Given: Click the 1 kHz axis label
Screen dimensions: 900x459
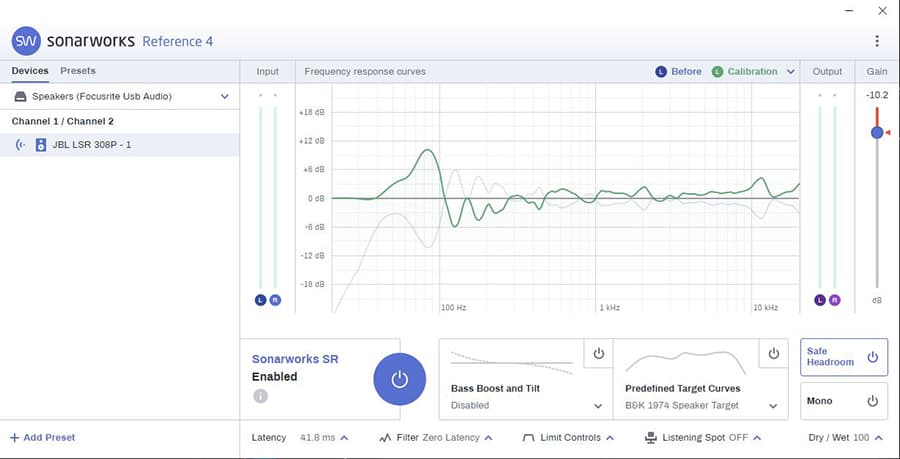Looking at the screenshot, I should (x=610, y=308).
